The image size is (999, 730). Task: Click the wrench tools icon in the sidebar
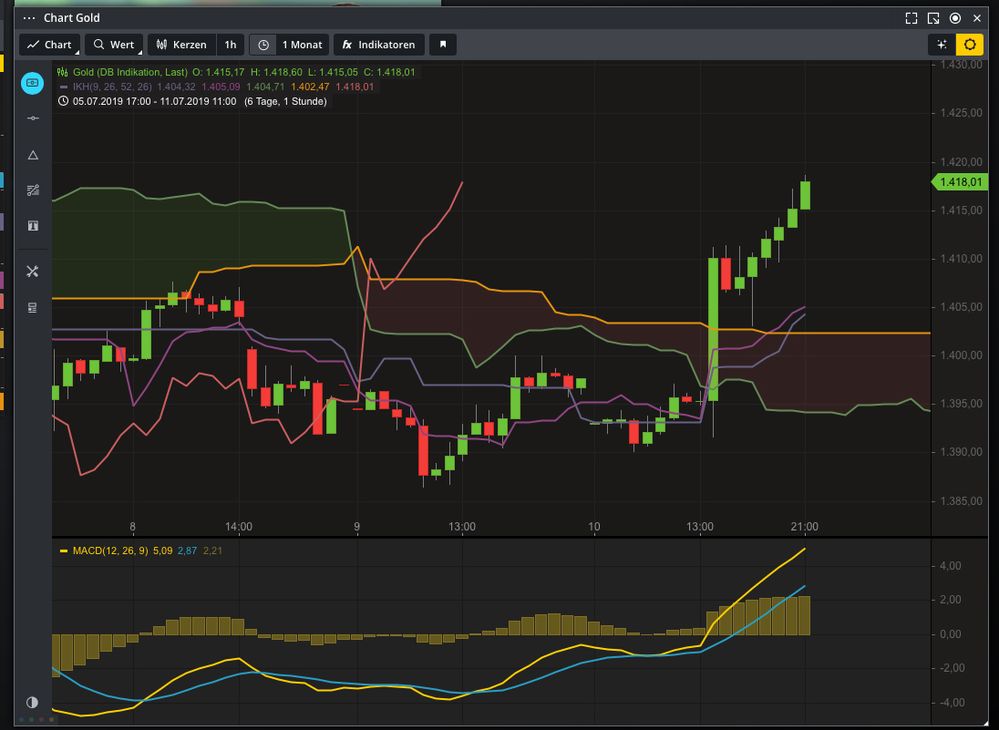pos(32,271)
